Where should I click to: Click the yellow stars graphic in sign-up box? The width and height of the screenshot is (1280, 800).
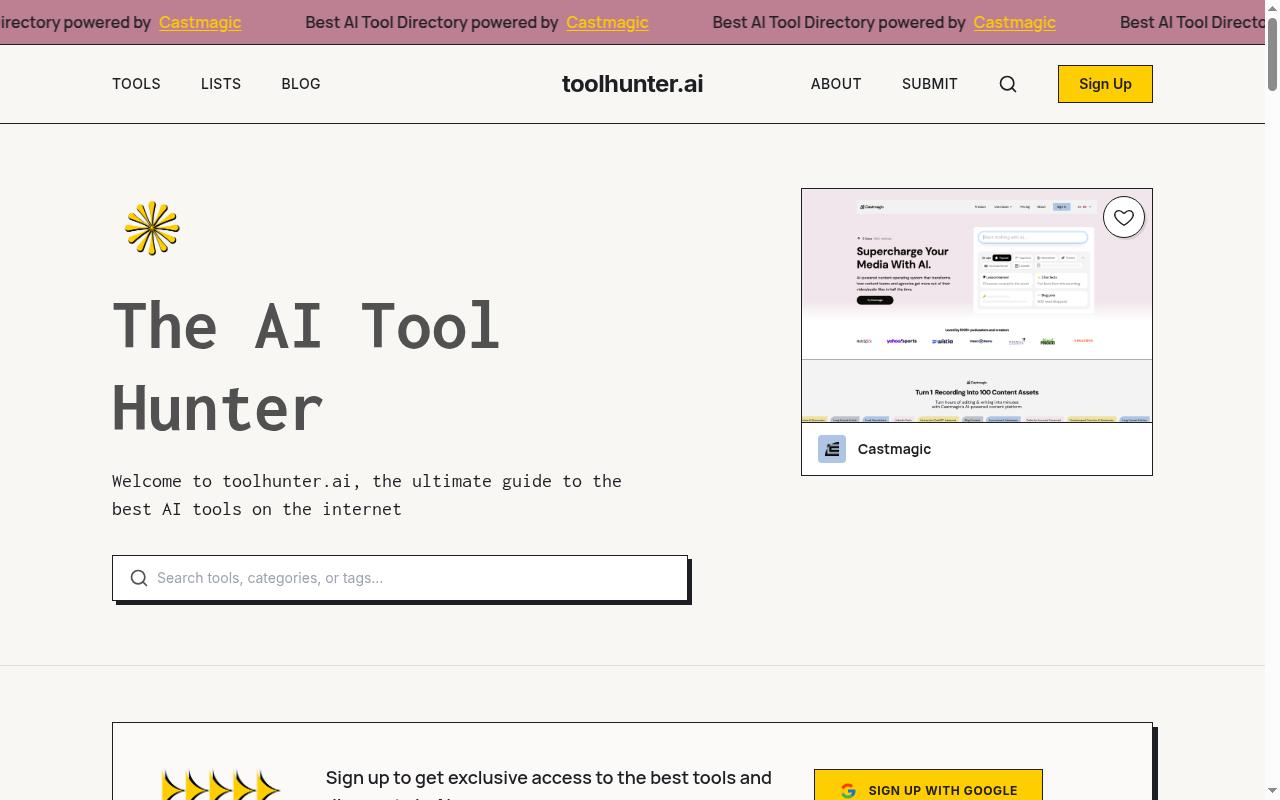220,785
